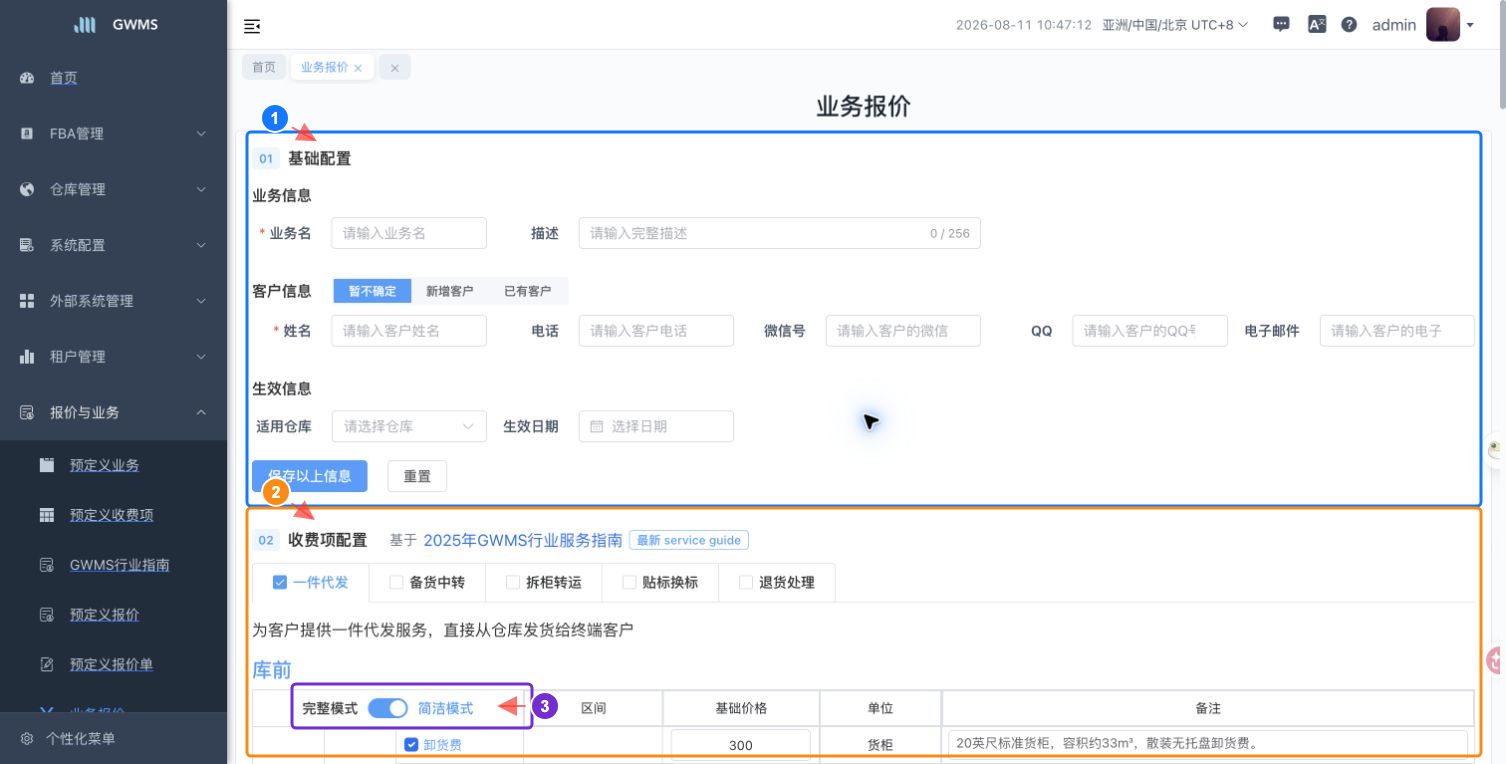The width and height of the screenshot is (1506, 764).
Task: Collapse the 报价与业务 menu
Action: [x=201, y=413]
